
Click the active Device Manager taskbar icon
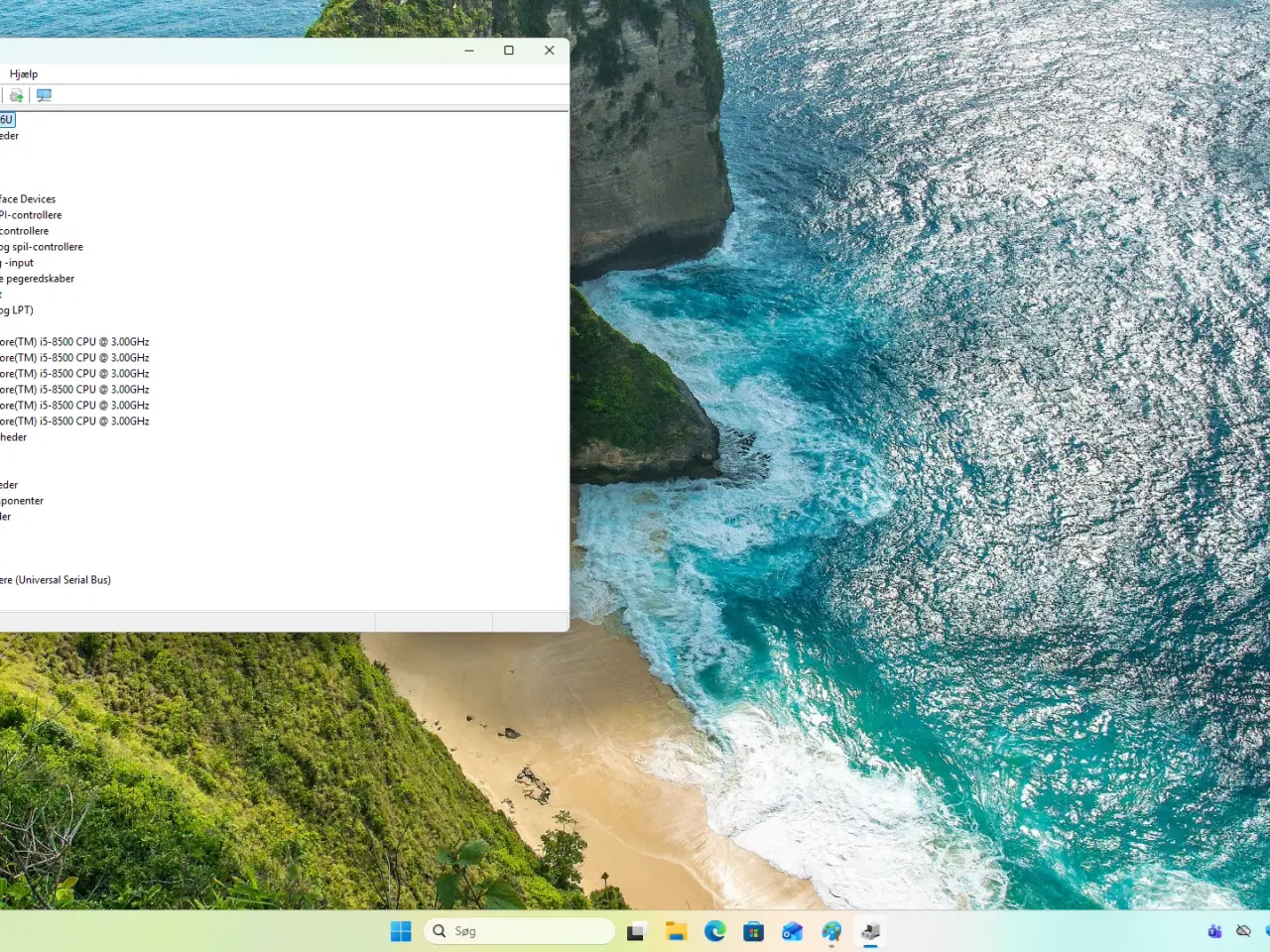click(870, 930)
